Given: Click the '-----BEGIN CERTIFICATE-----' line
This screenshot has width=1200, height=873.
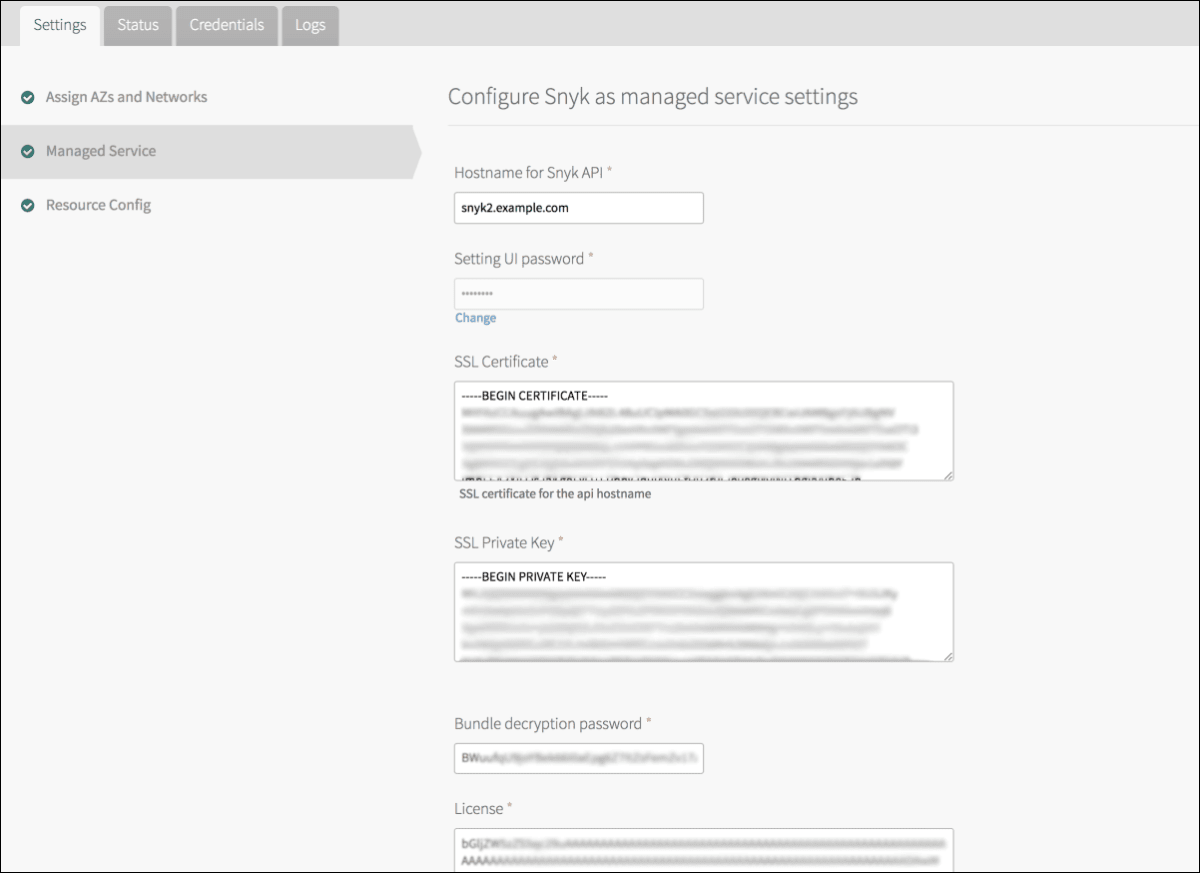Looking at the screenshot, I should click(535, 396).
